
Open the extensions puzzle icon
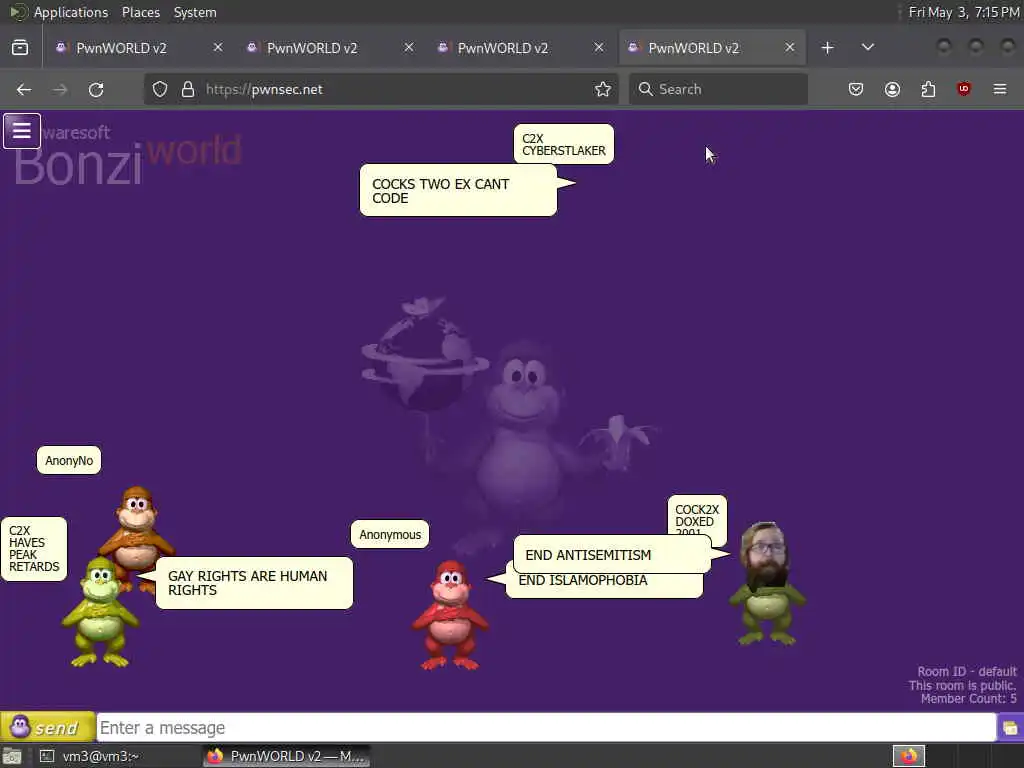click(928, 89)
